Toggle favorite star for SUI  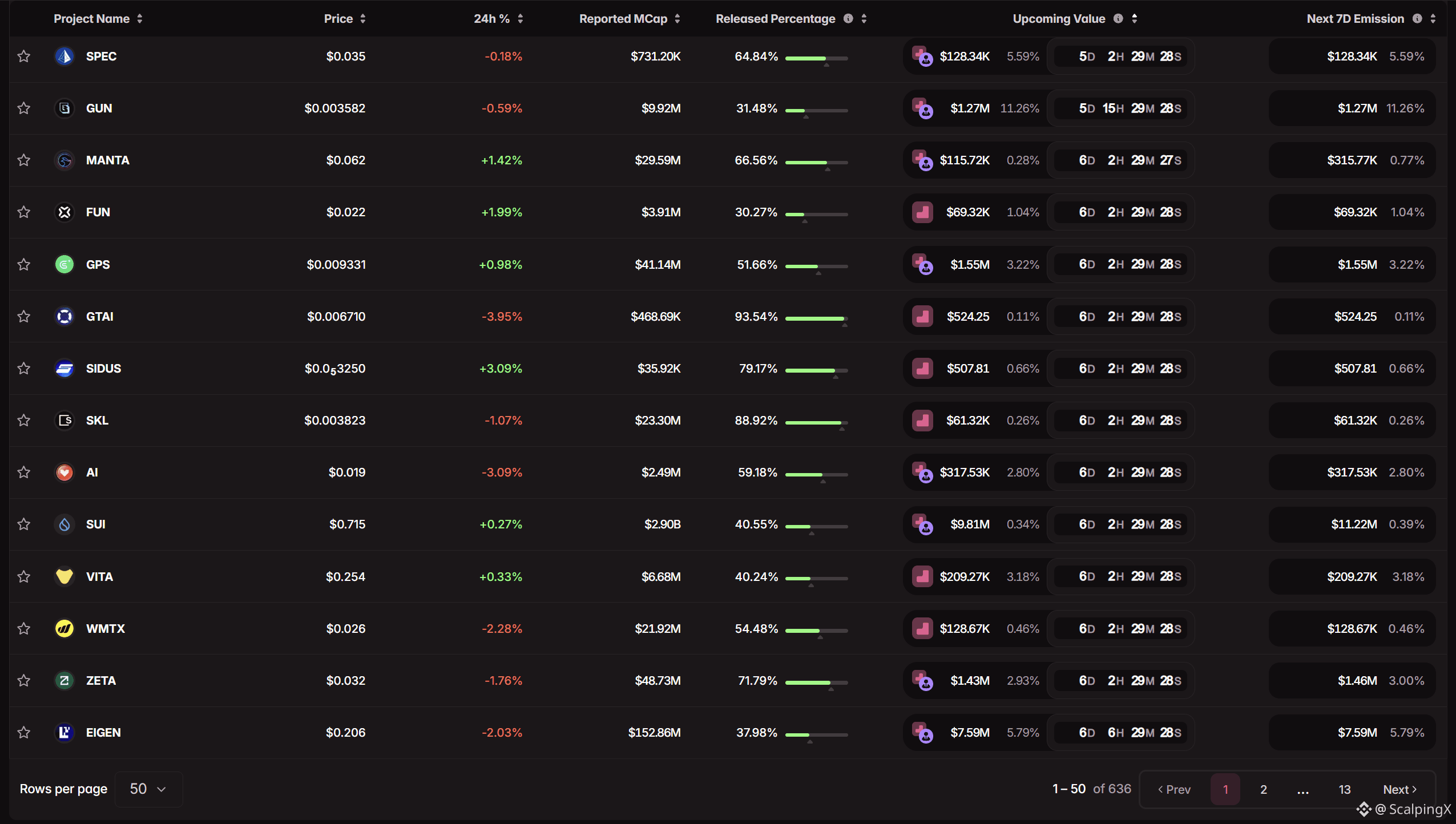coord(23,524)
